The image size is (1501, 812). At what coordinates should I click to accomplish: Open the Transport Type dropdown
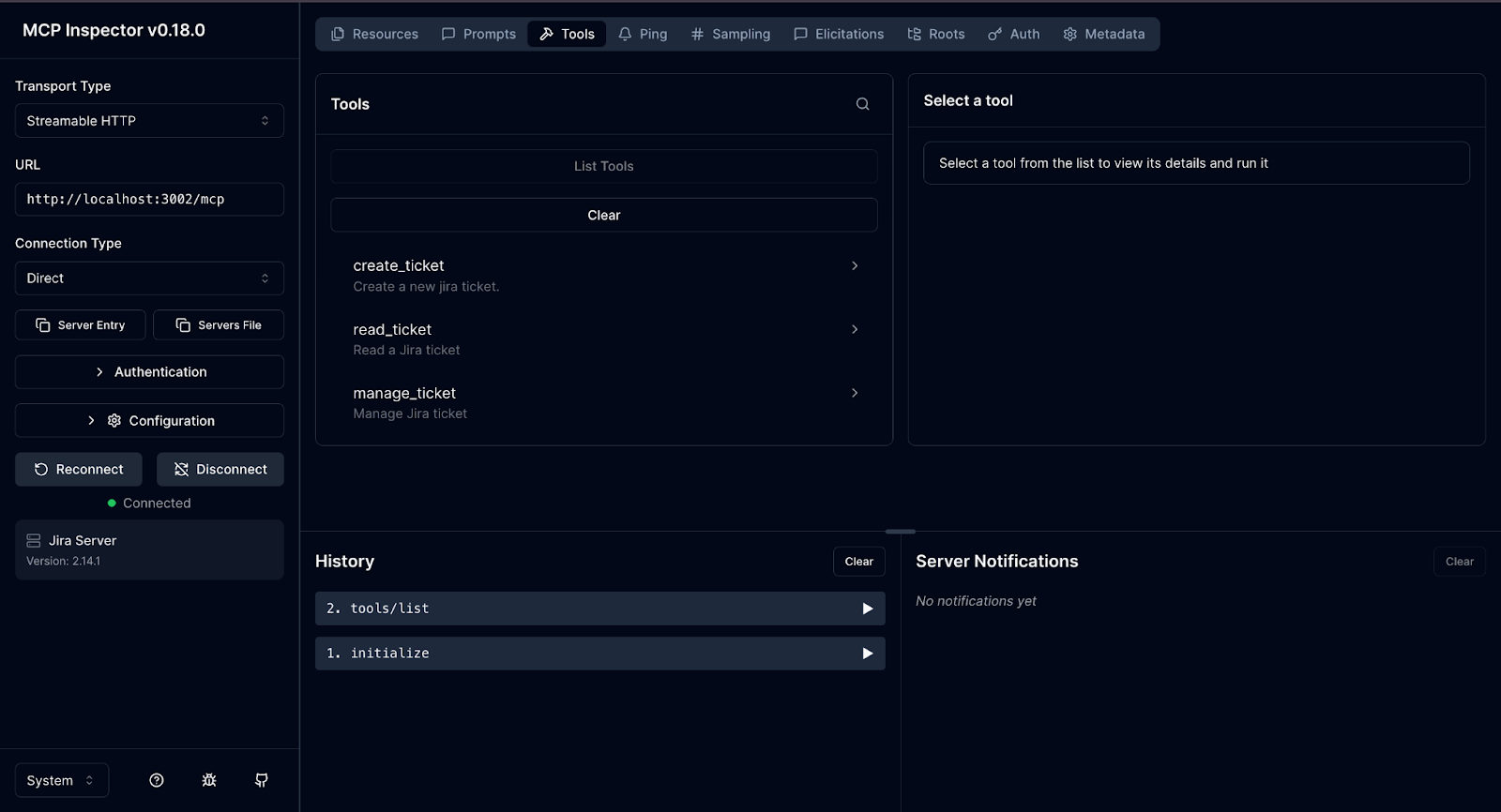(149, 121)
